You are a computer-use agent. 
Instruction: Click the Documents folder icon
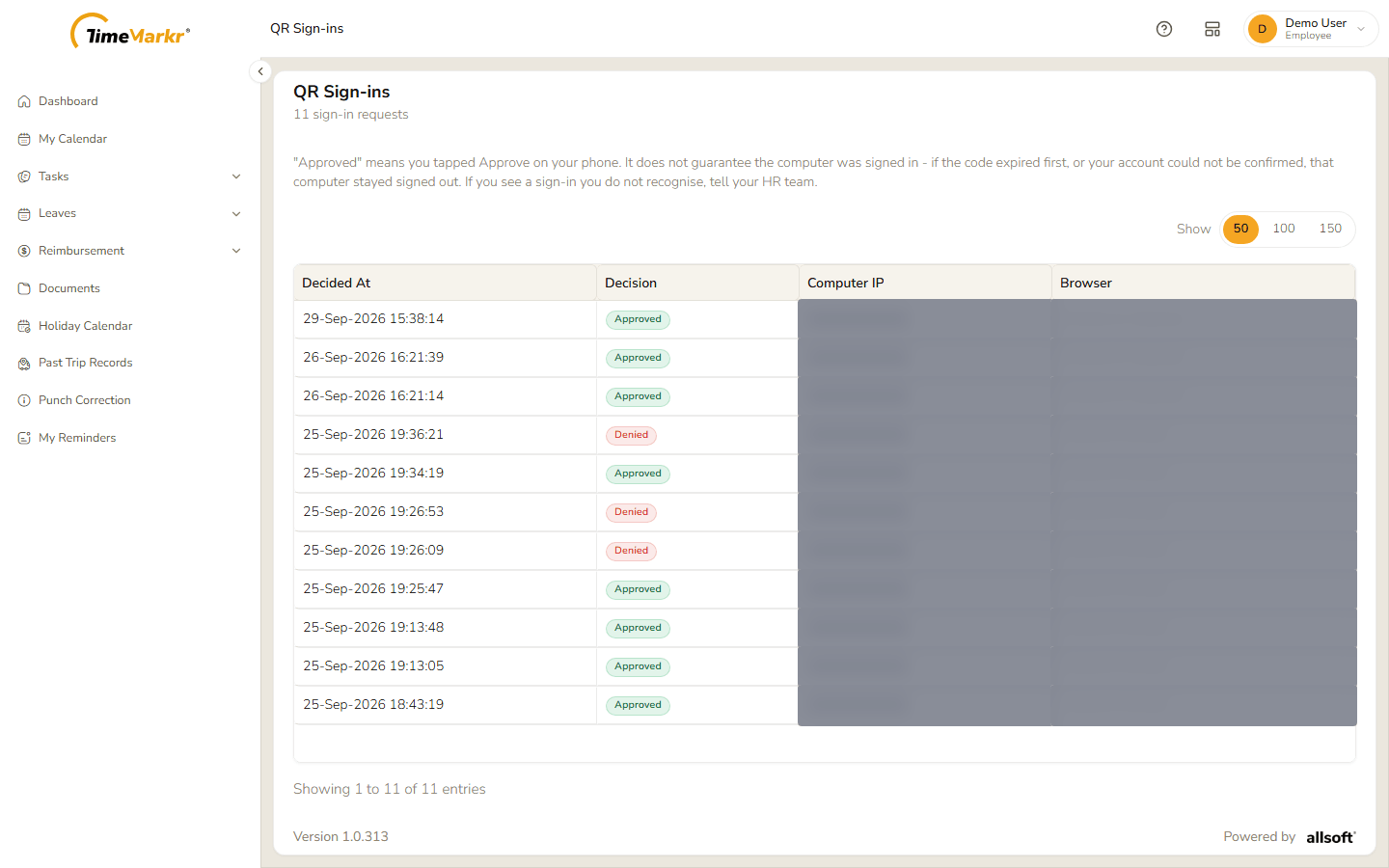pyautogui.click(x=24, y=288)
